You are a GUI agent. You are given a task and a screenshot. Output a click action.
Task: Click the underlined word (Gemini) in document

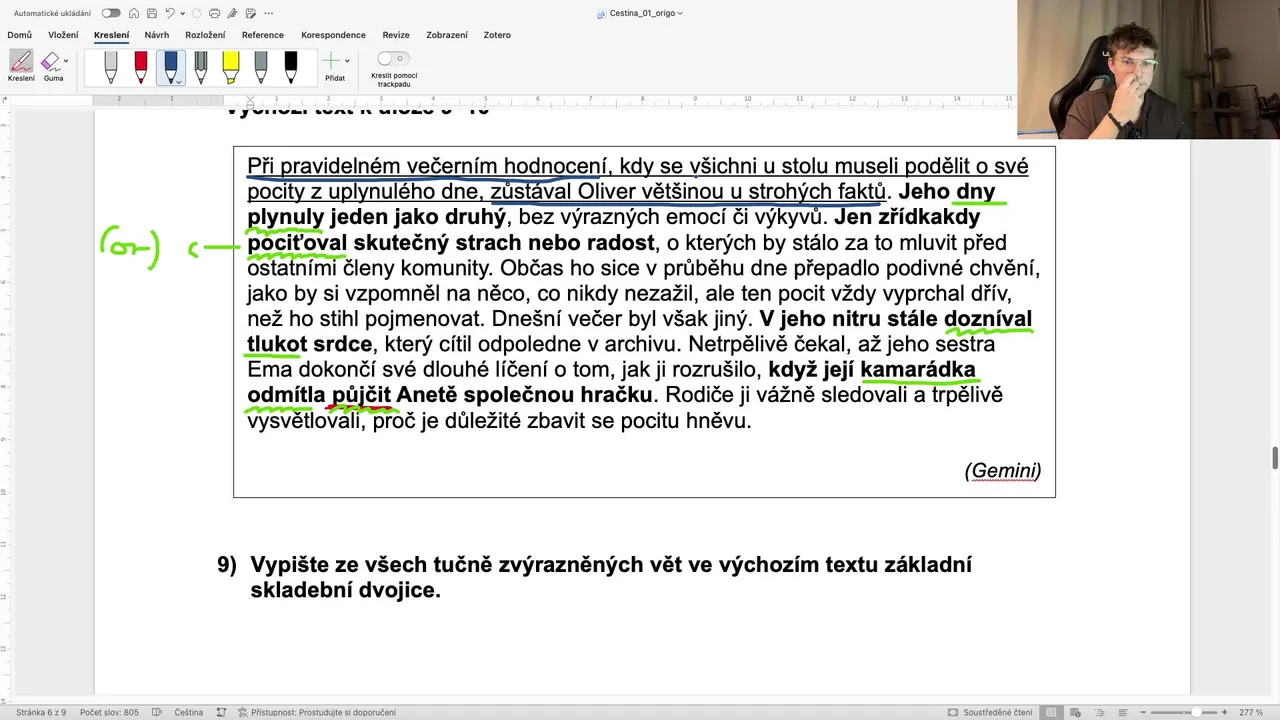click(1003, 470)
